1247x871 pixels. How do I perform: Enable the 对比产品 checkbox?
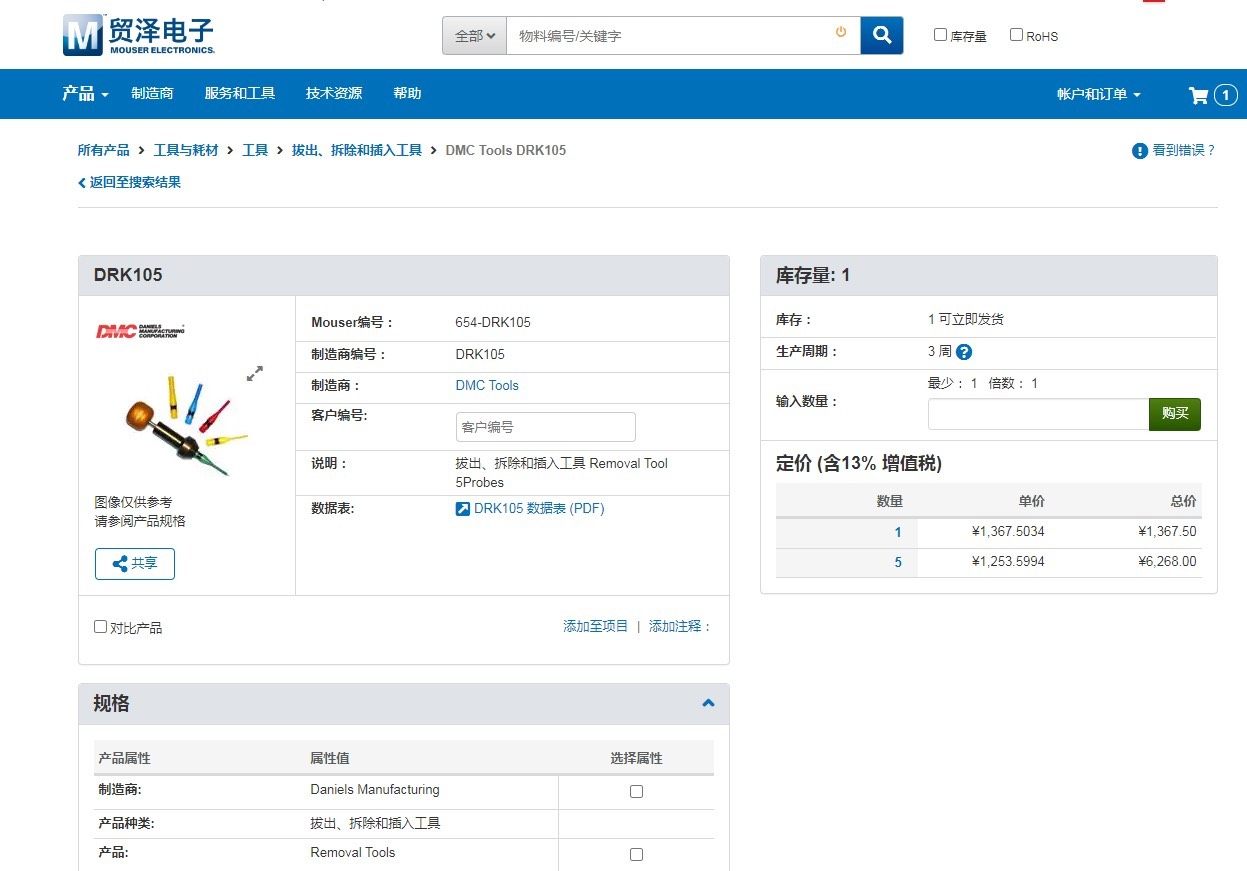(100, 627)
